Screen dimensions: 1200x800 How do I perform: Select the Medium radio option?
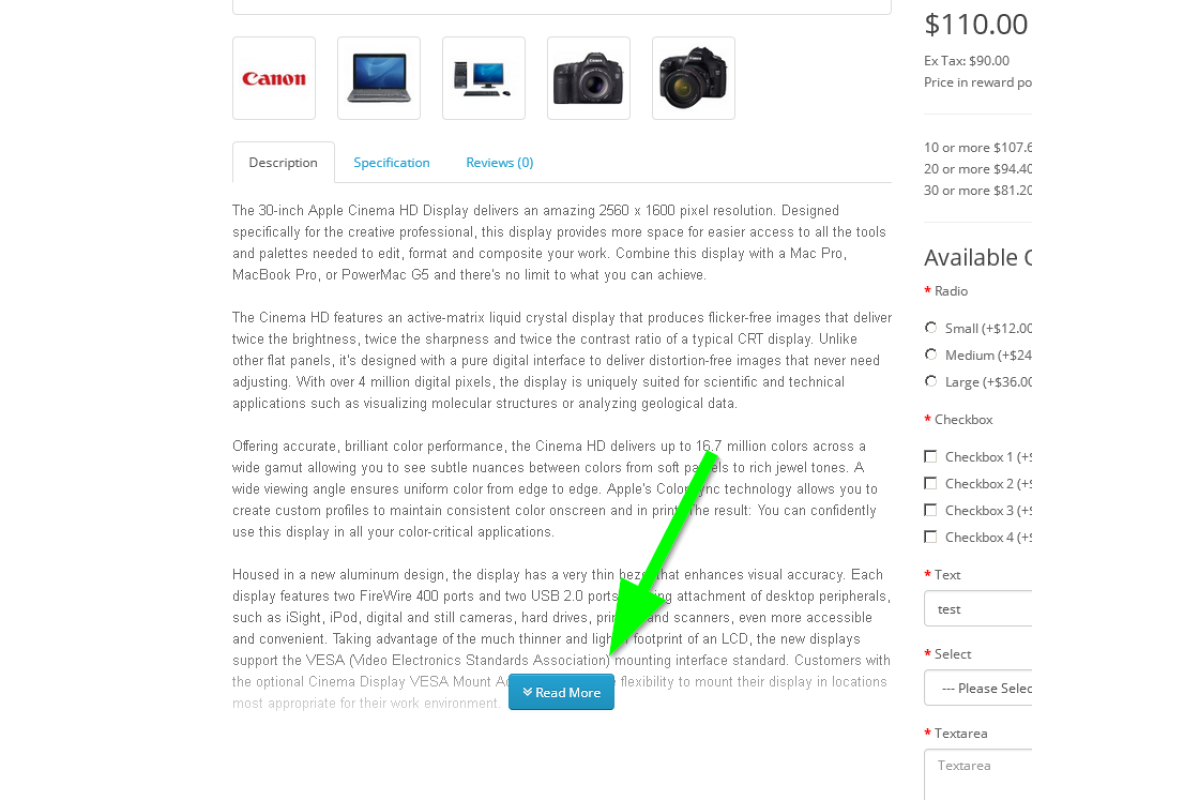tap(931, 355)
